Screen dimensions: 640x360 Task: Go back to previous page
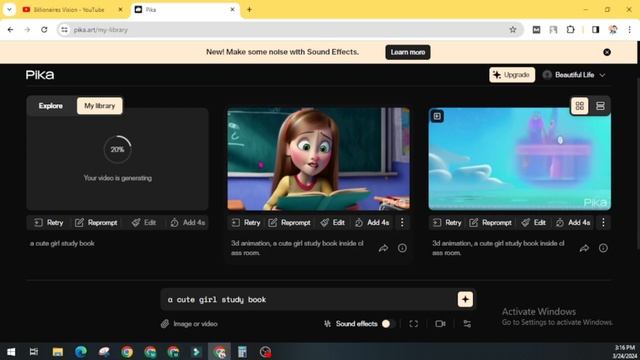(x=11, y=29)
